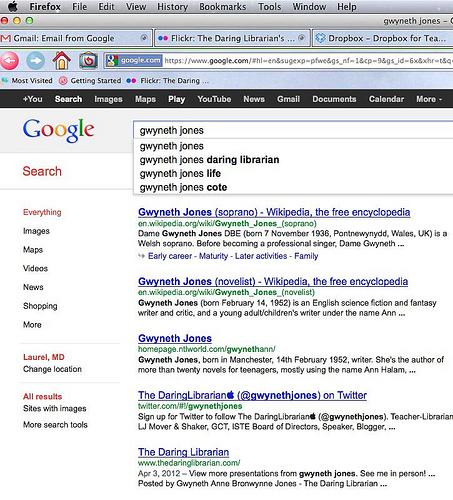The height and width of the screenshot is (500, 453).
Task: Click Images in the Google bar
Action: click(x=108, y=99)
